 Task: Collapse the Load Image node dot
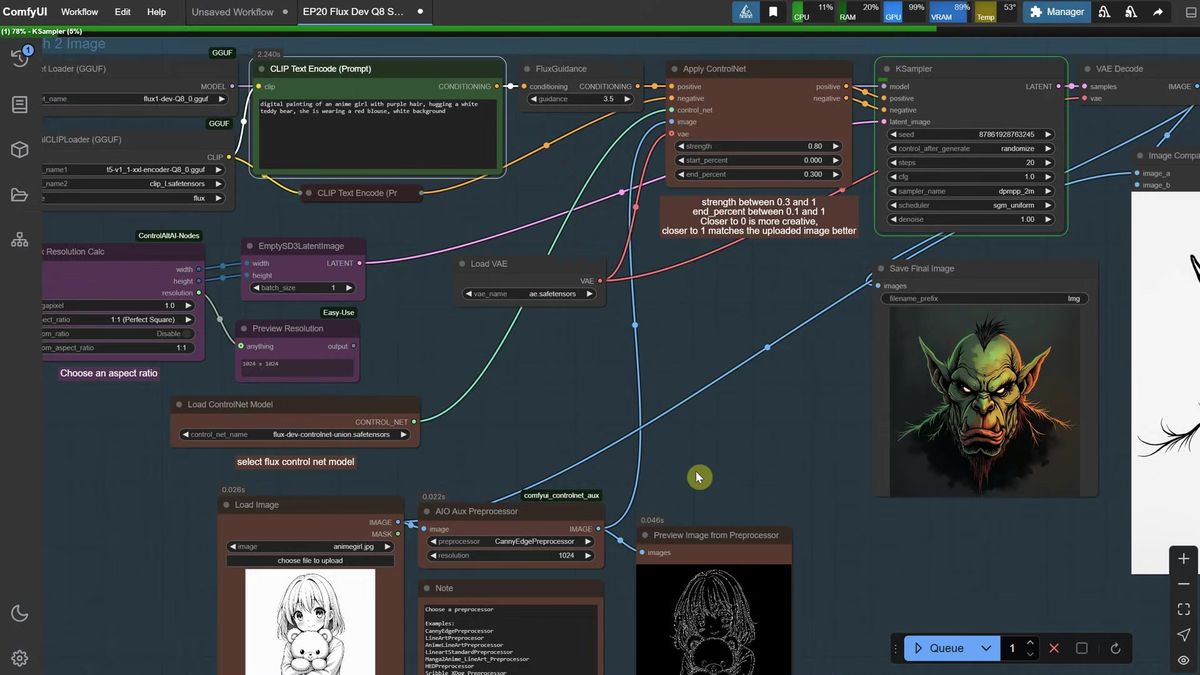(225, 505)
